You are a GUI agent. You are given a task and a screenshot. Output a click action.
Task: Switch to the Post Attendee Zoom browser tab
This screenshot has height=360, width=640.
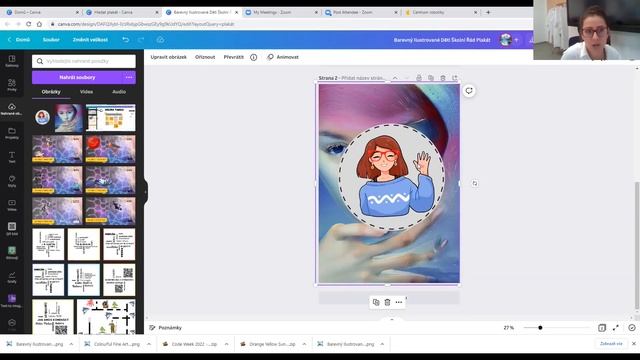(361, 12)
